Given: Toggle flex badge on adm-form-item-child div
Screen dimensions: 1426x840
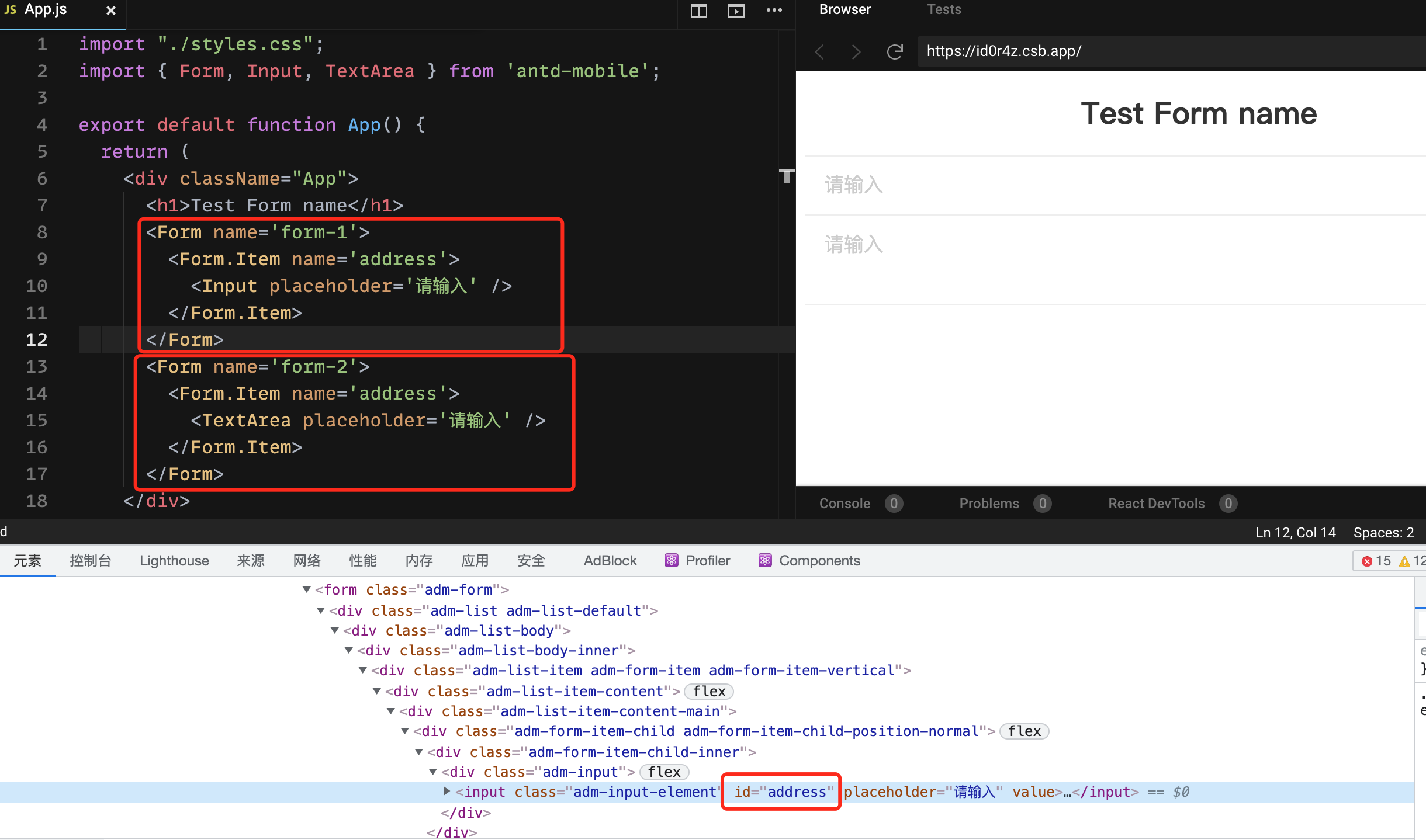Looking at the screenshot, I should (1023, 731).
